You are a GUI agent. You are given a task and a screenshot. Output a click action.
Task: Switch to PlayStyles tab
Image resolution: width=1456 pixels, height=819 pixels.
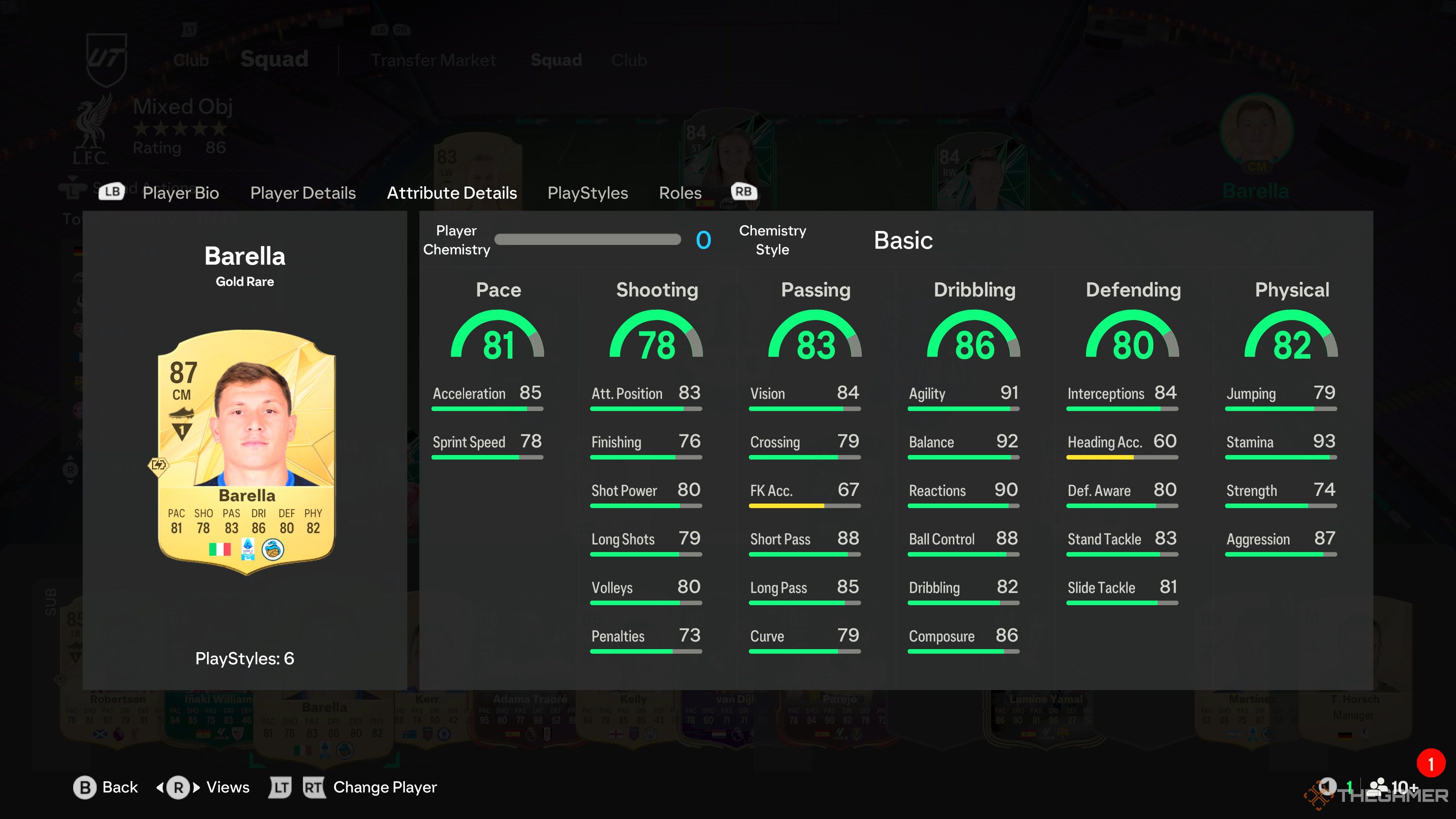tap(588, 192)
